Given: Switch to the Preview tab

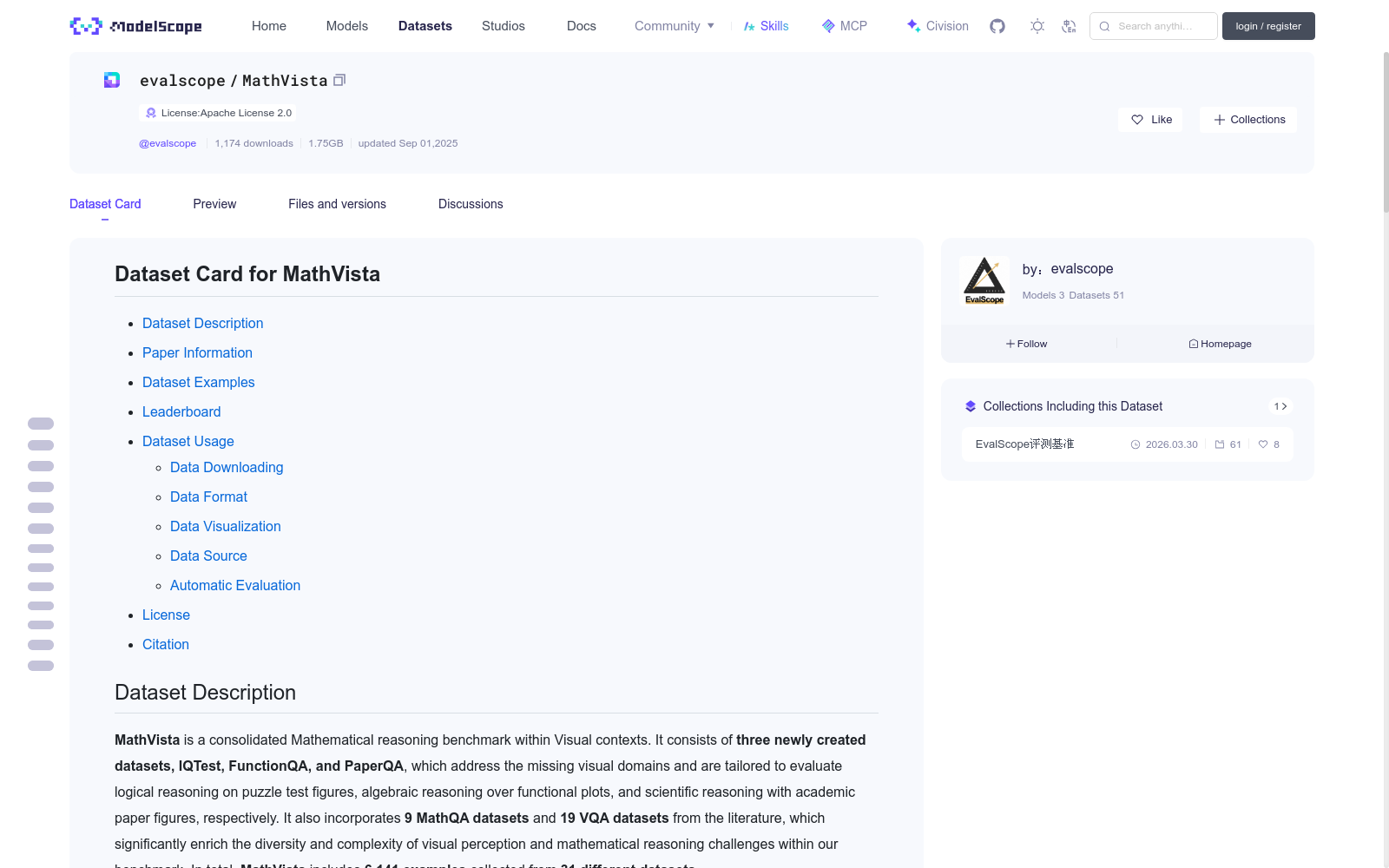Looking at the screenshot, I should [214, 204].
